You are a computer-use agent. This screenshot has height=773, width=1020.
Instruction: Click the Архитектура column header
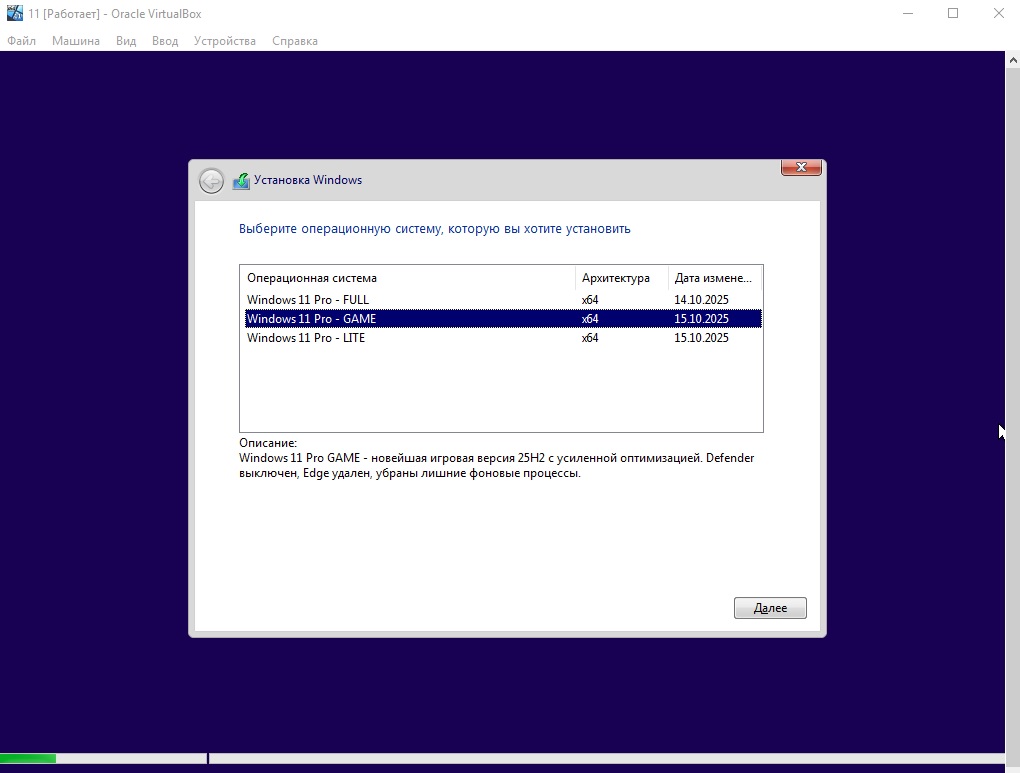[x=622, y=278]
